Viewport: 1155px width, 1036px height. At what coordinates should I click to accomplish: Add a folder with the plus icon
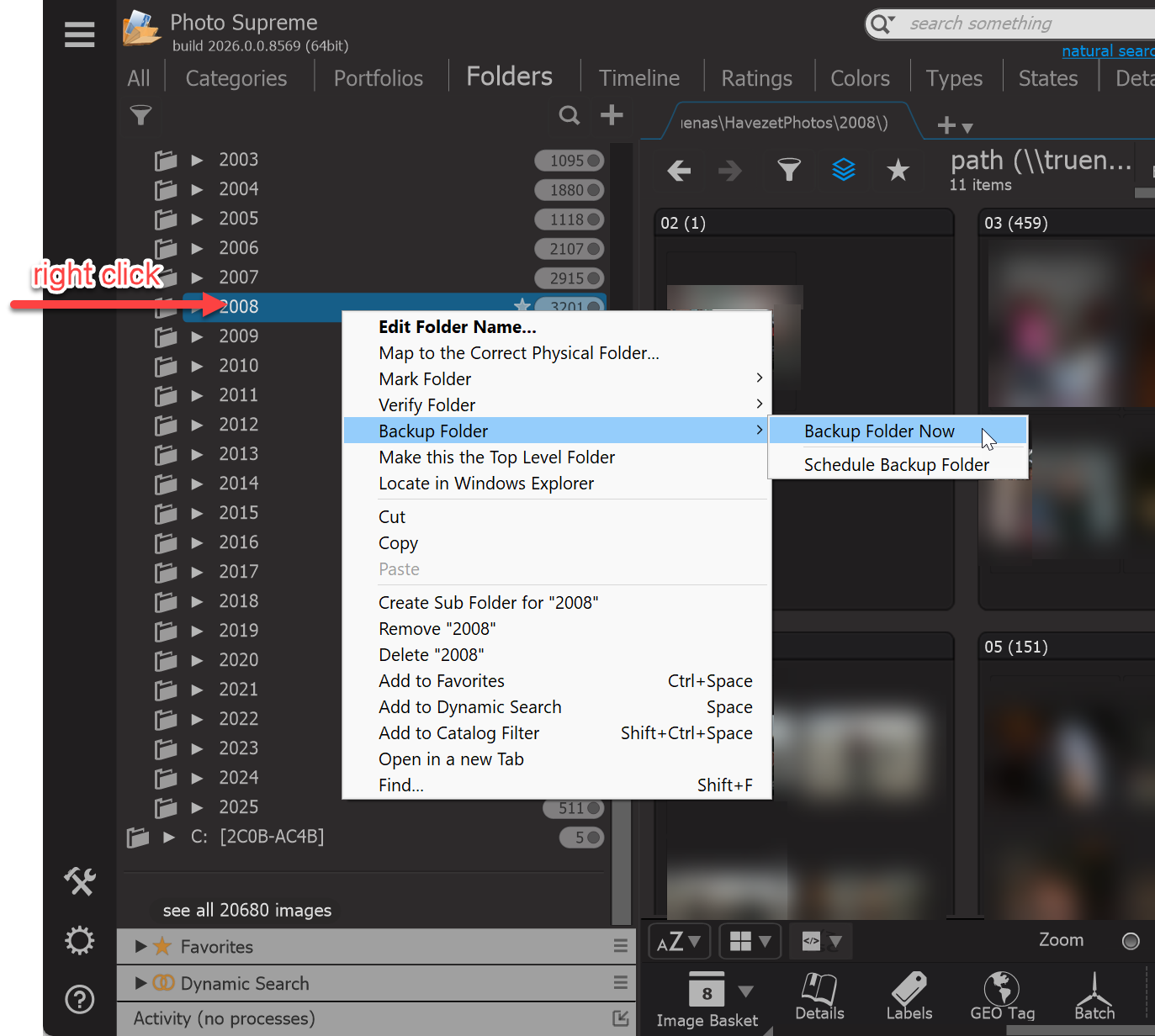point(612,114)
